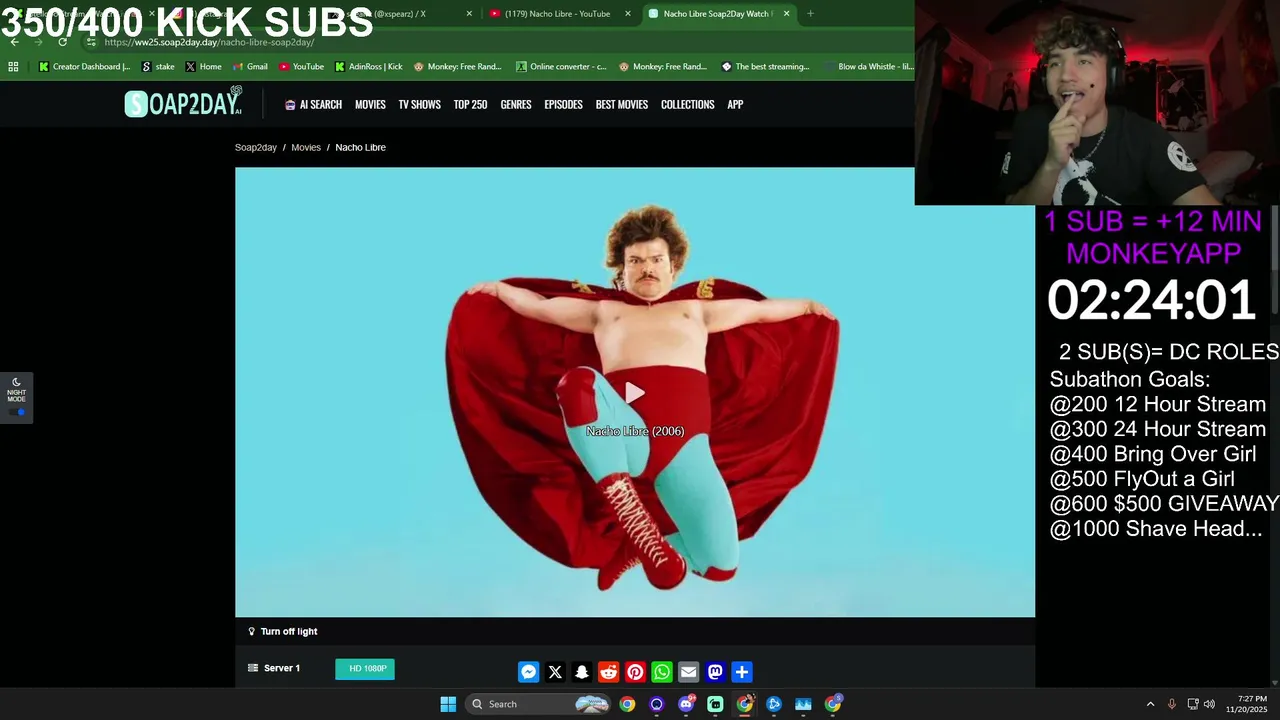Open the YouTube bookmark
1280x720 pixels.
pyautogui.click(x=301, y=67)
